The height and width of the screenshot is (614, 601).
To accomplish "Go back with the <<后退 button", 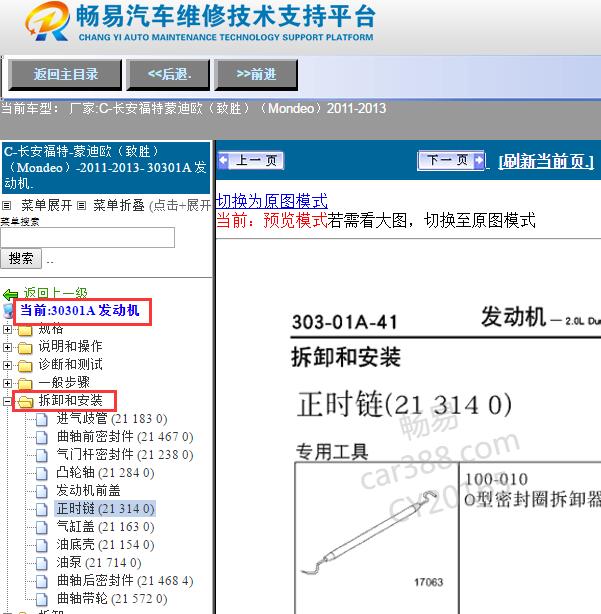I will (x=168, y=74).
